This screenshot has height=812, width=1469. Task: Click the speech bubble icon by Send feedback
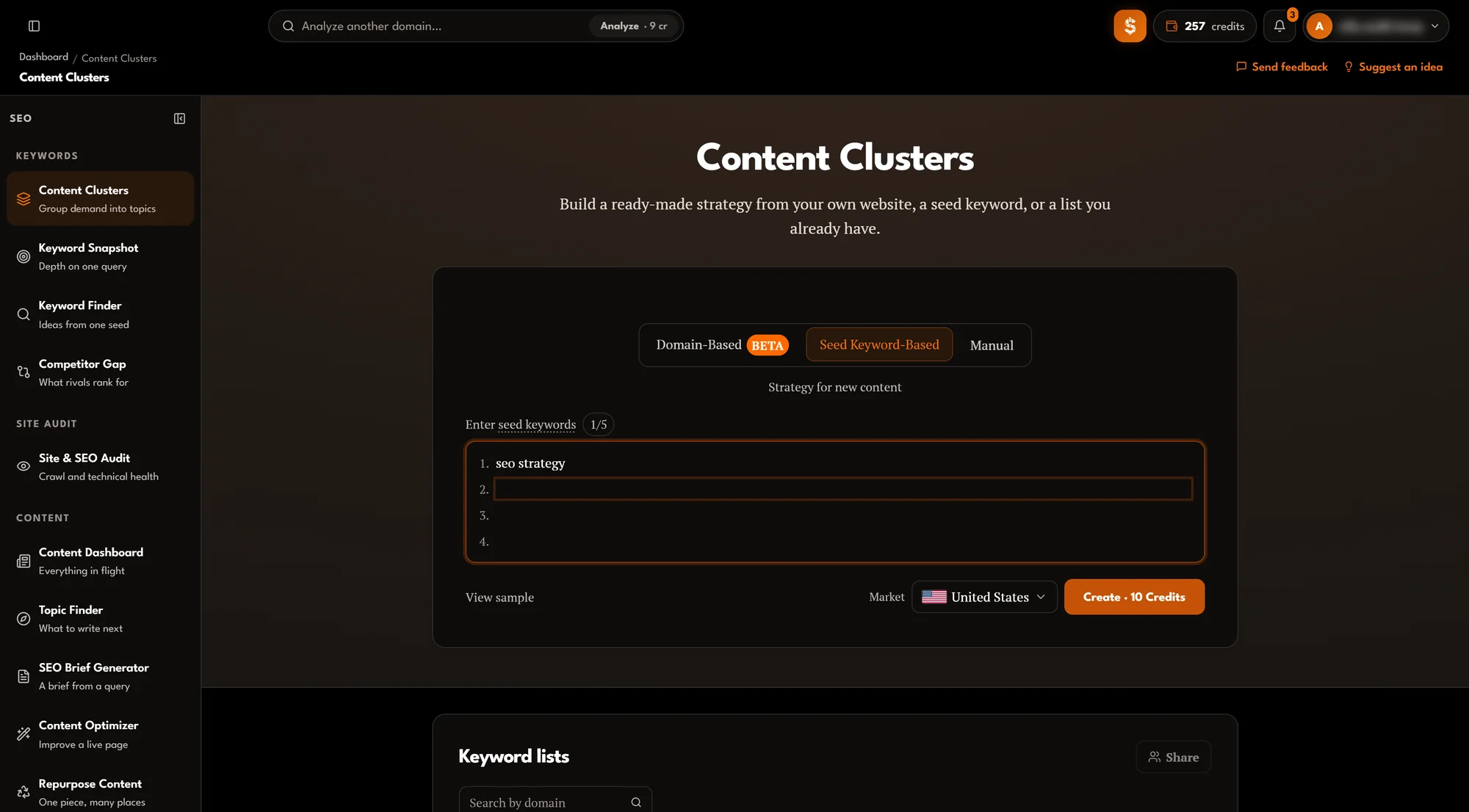1241,67
